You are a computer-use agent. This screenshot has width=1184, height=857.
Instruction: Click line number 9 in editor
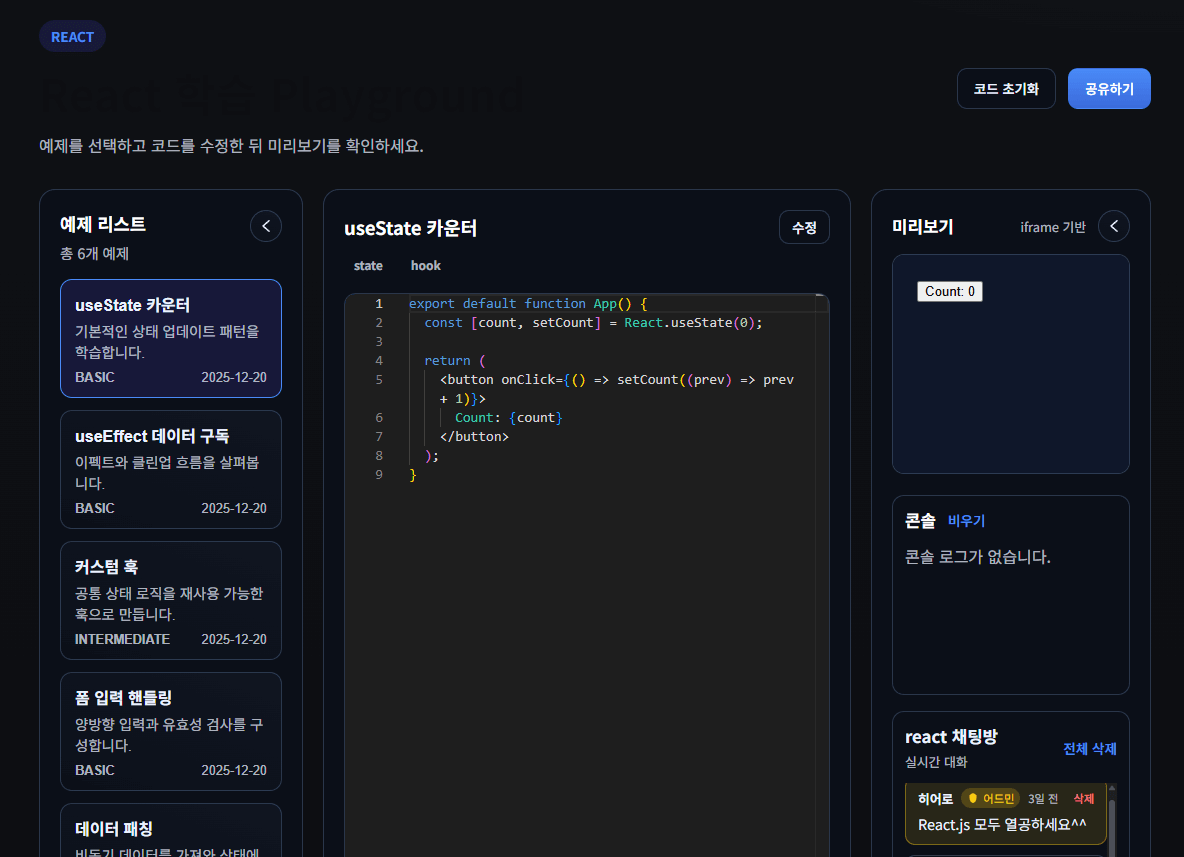tap(379, 475)
